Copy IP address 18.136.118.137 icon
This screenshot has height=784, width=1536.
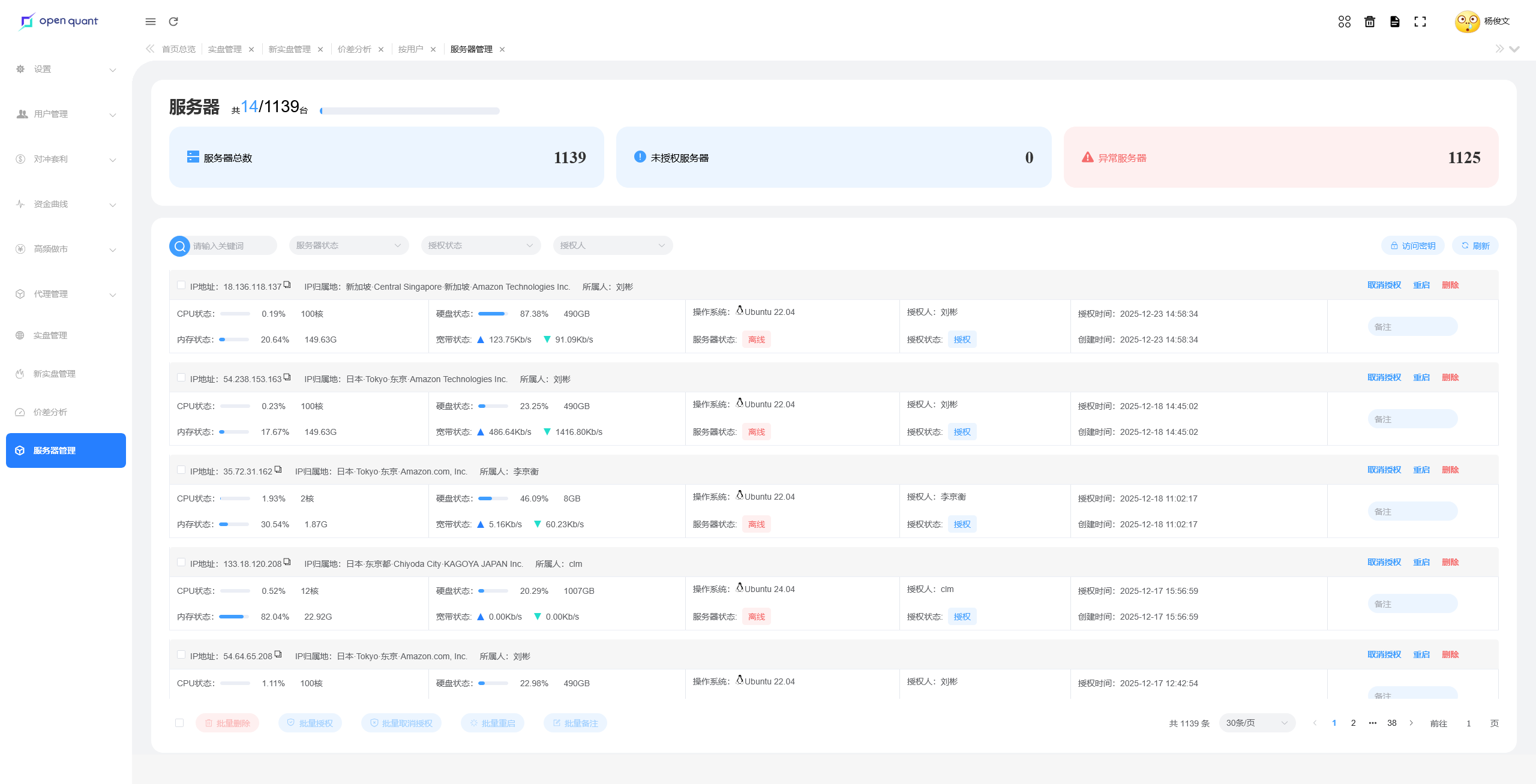pyautogui.click(x=287, y=285)
